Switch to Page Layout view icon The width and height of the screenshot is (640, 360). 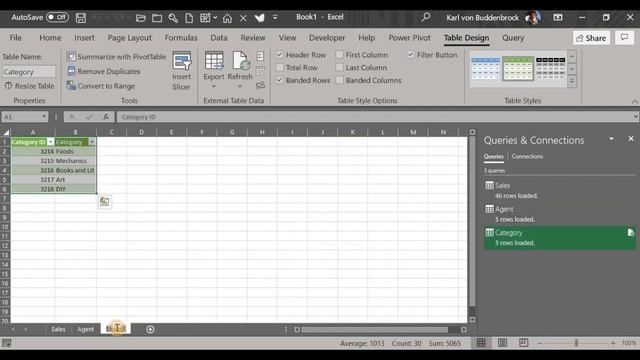pyautogui.click(x=502, y=343)
